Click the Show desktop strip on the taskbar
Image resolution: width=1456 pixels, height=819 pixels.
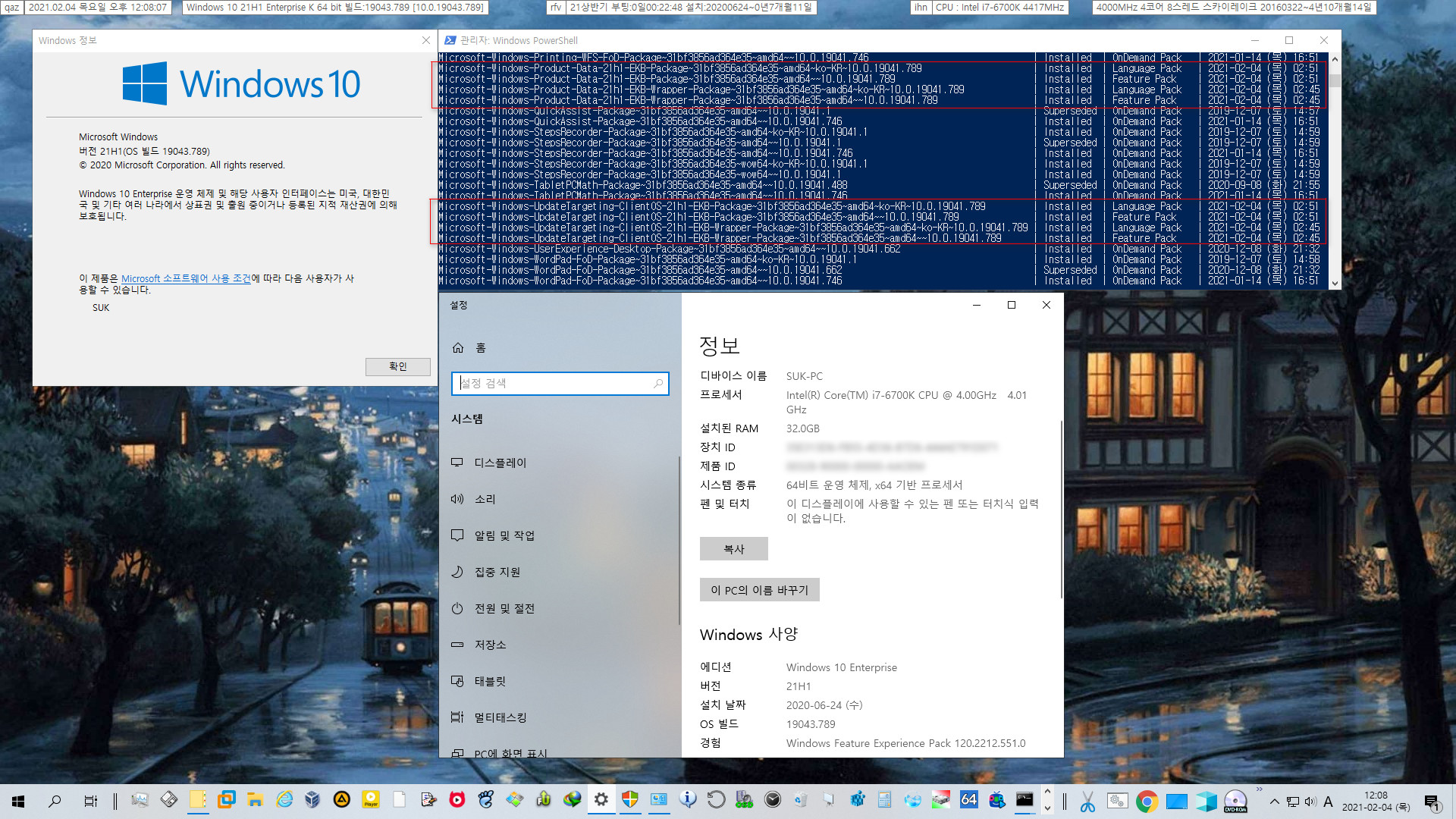point(1453,802)
